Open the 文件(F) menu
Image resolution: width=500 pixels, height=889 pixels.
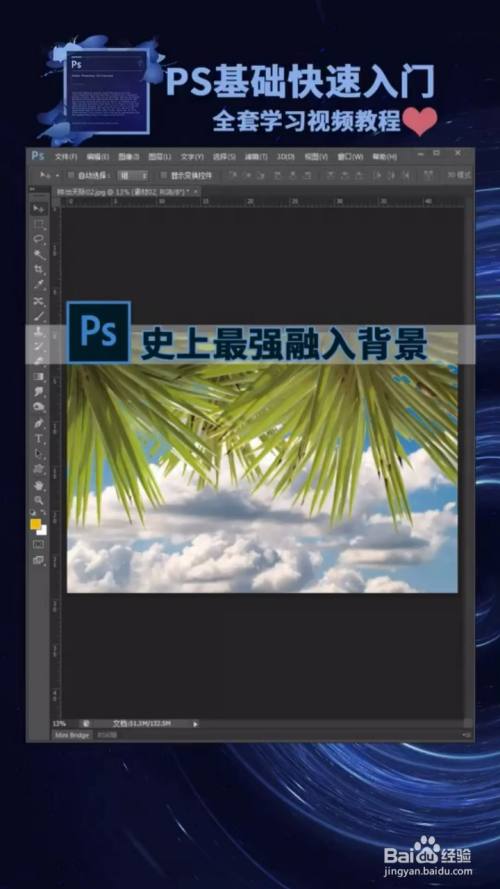pos(66,156)
